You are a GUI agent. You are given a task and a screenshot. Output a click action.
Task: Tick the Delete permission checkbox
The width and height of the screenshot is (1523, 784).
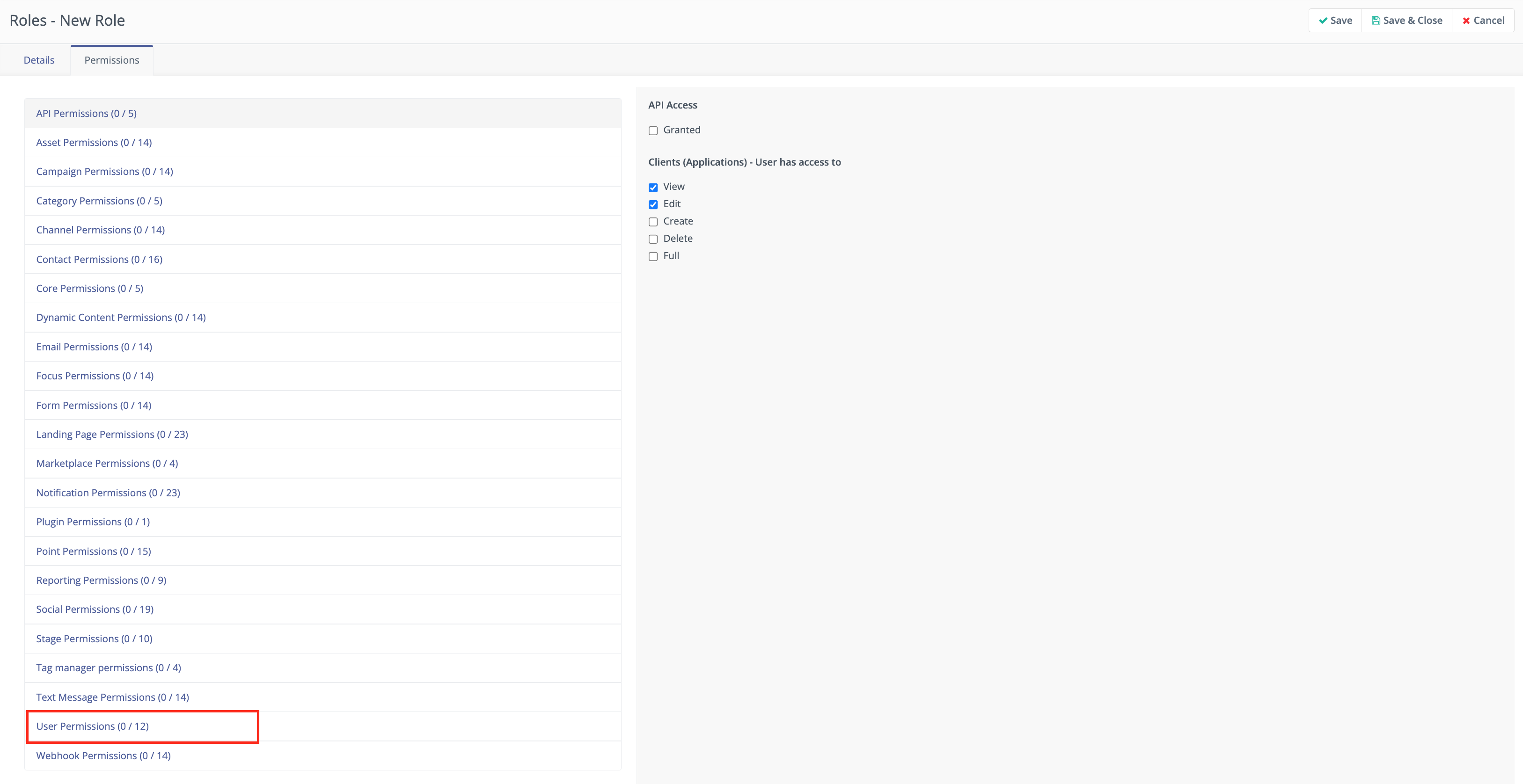(x=653, y=240)
